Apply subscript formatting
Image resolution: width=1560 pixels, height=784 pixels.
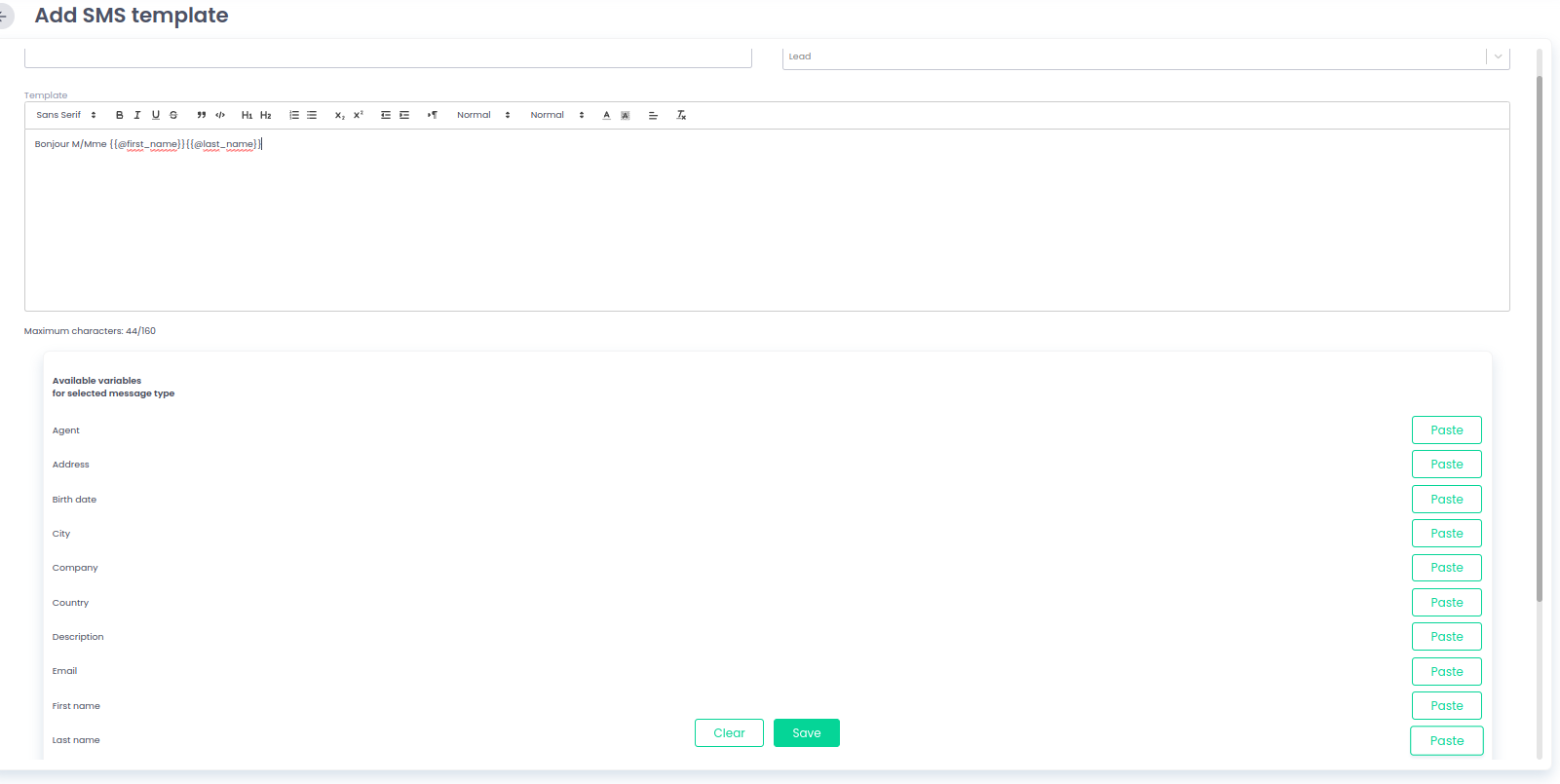coord(340,115)
